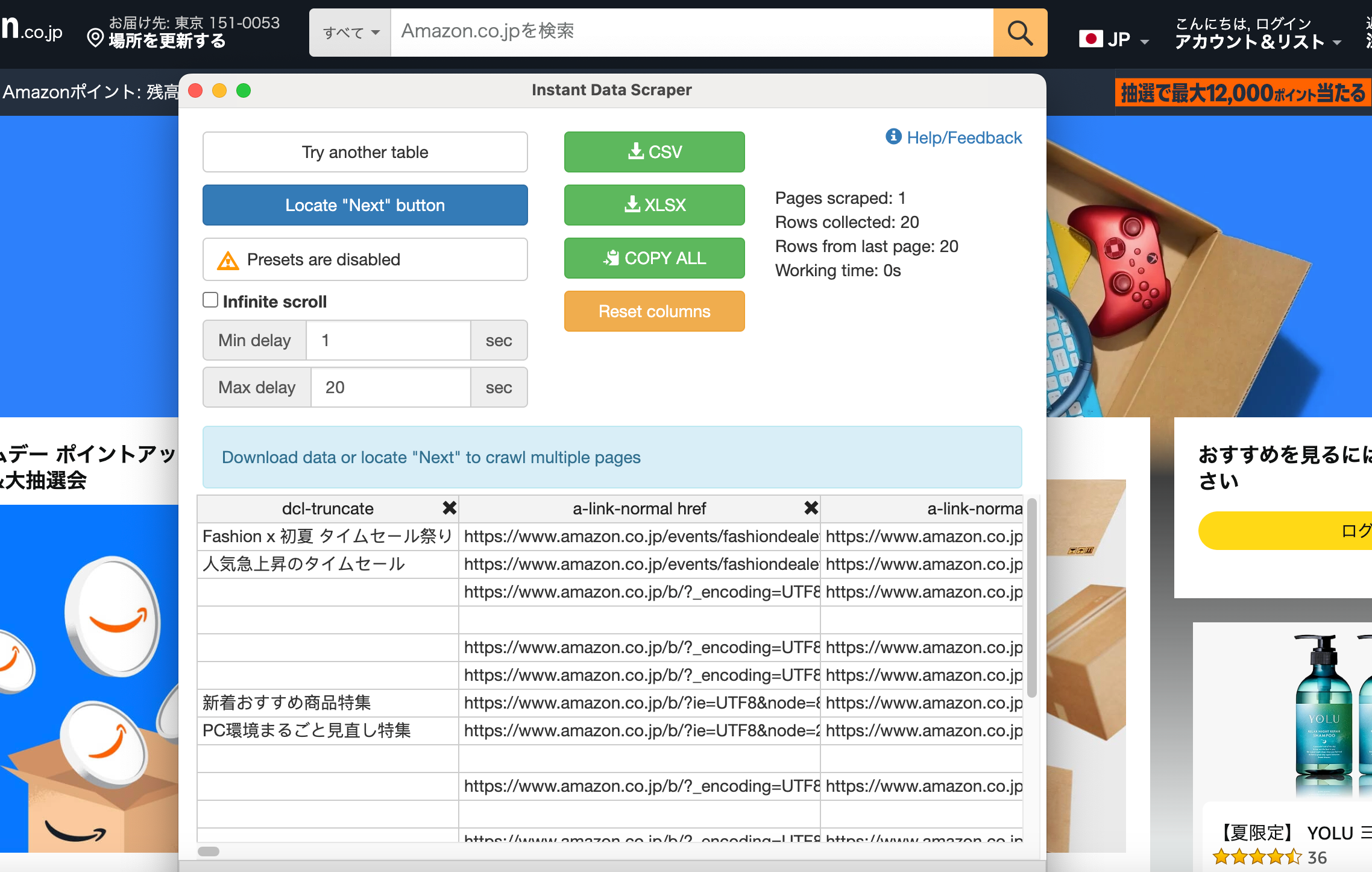This screenshot has height=872, width=1372.
Task: Remove the a-link-normal href column
Action: [811, 508]
